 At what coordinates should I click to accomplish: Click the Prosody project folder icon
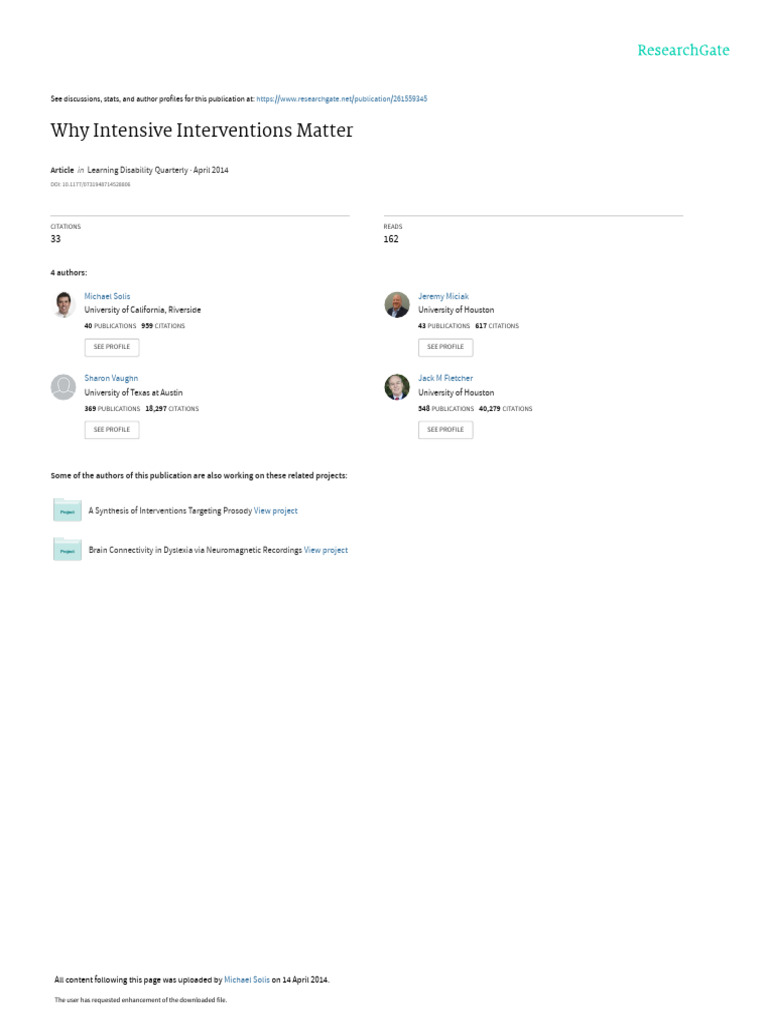tap(67, 510)
